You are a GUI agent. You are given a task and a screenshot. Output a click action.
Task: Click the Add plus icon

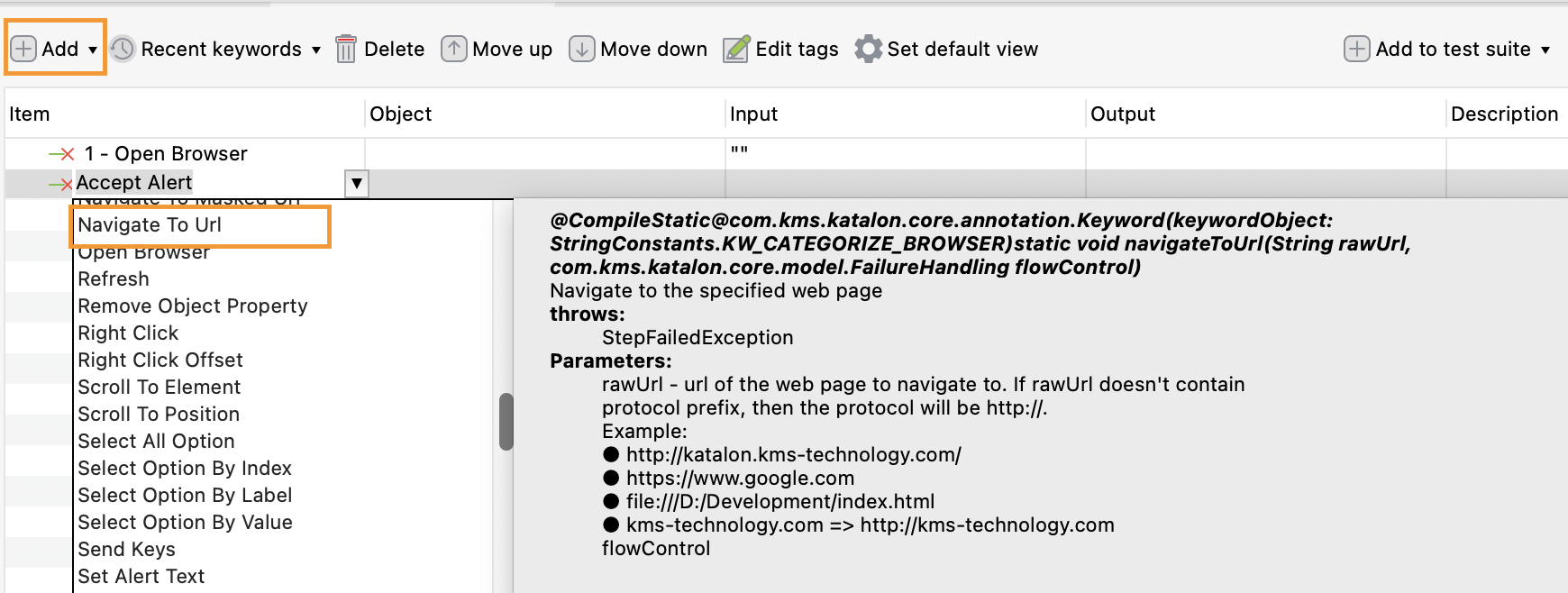click(23, 49)
